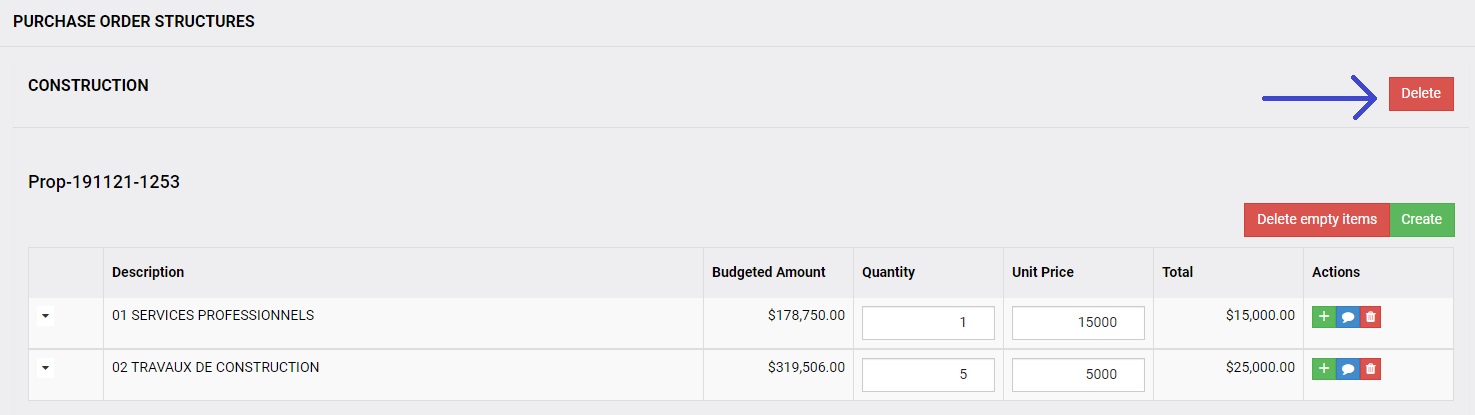Focus the Quantity field showing 1

point(928,323)
